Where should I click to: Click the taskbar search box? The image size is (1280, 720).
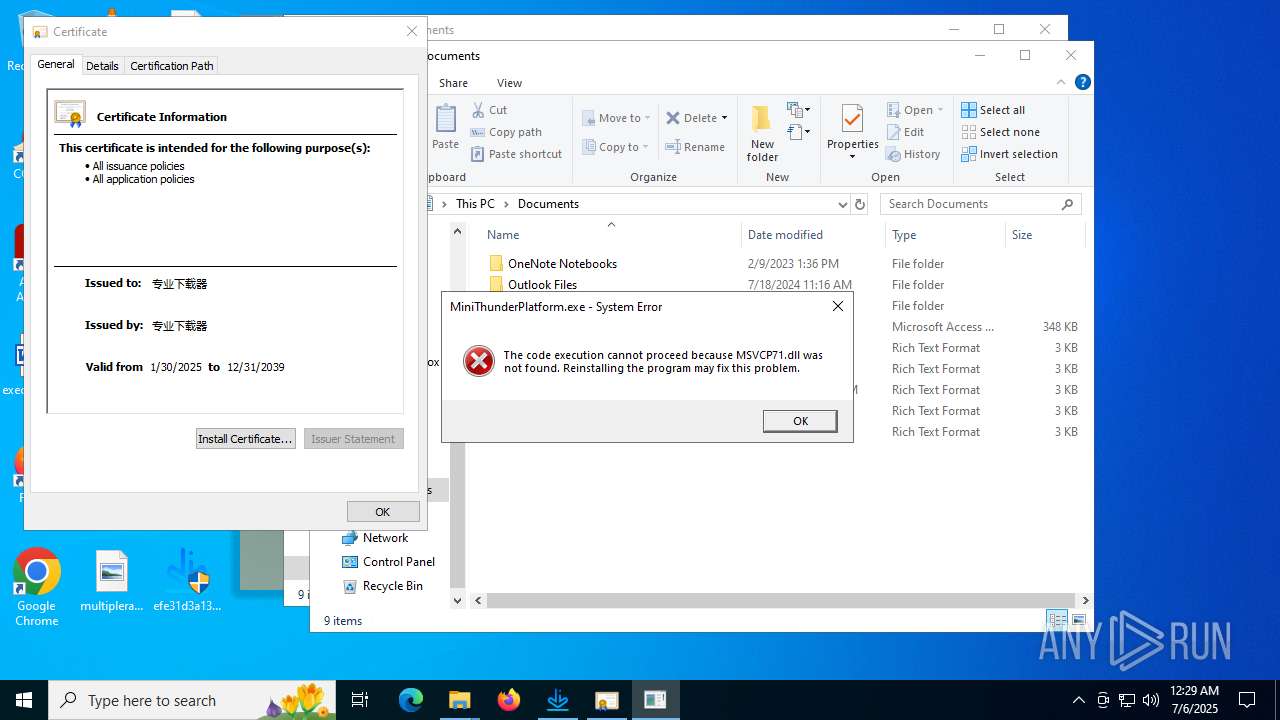[192, 700]
